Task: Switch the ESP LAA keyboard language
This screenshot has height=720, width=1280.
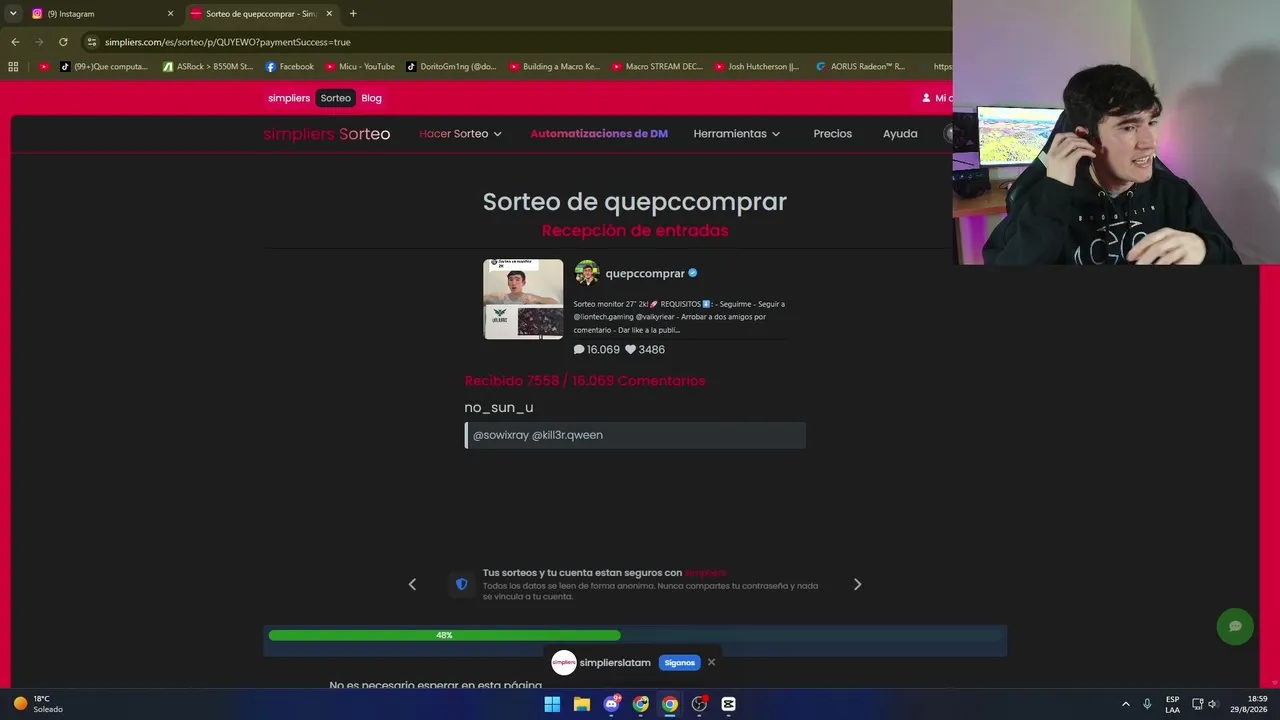Action: coord(1172,704)
